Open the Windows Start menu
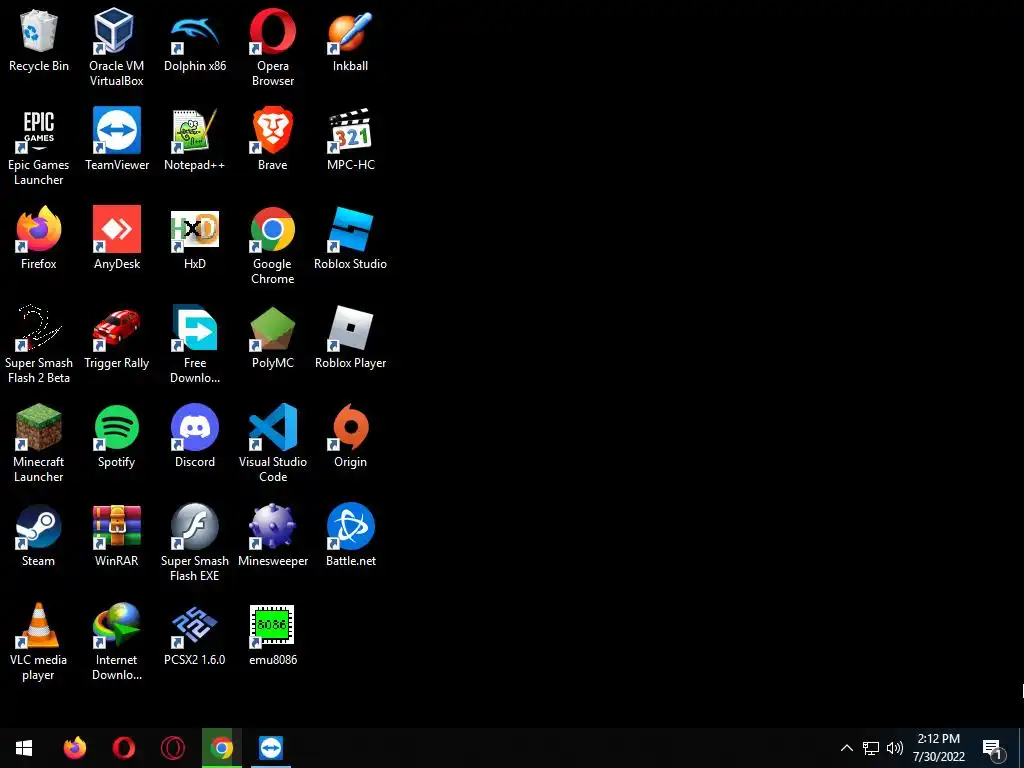 pyautogui.click(x=24, y=748)
